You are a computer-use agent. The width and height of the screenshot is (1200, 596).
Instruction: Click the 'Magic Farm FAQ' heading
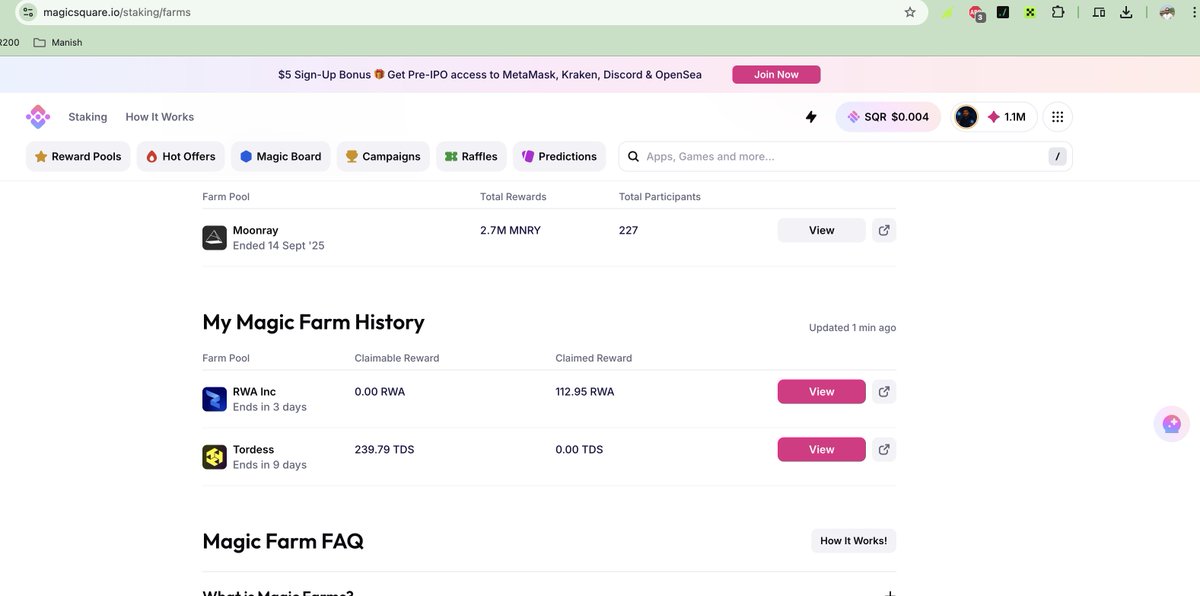point(283,541)
